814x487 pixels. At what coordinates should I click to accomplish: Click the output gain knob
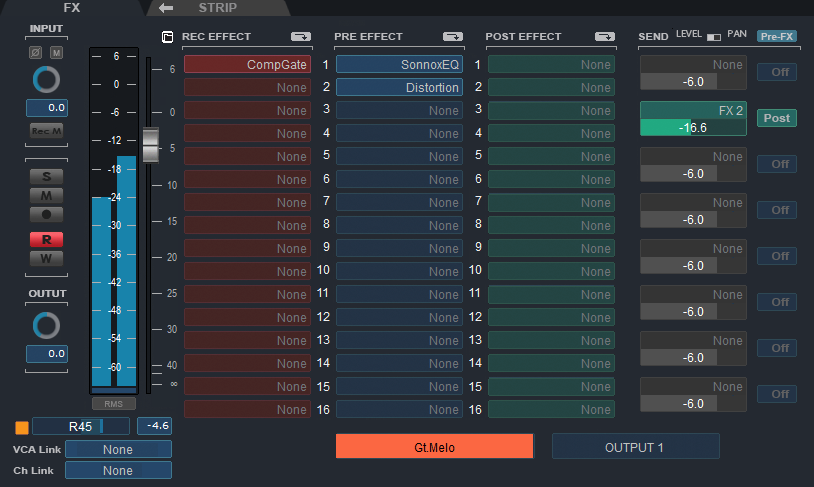coord(46,325)
